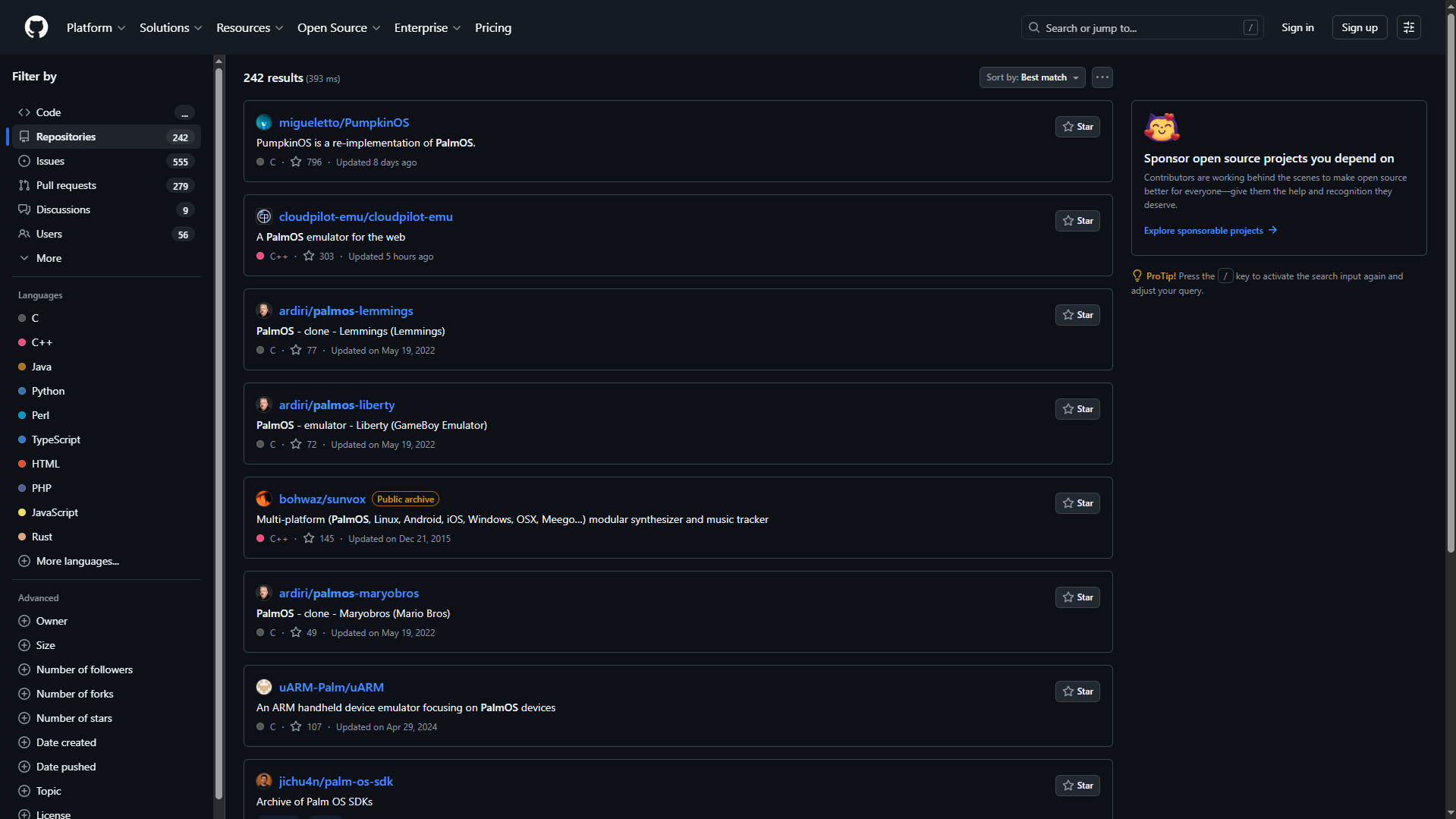Click the Sign up button
The width and height of the screenshot is (1456, 819).
click(1360, 27)
